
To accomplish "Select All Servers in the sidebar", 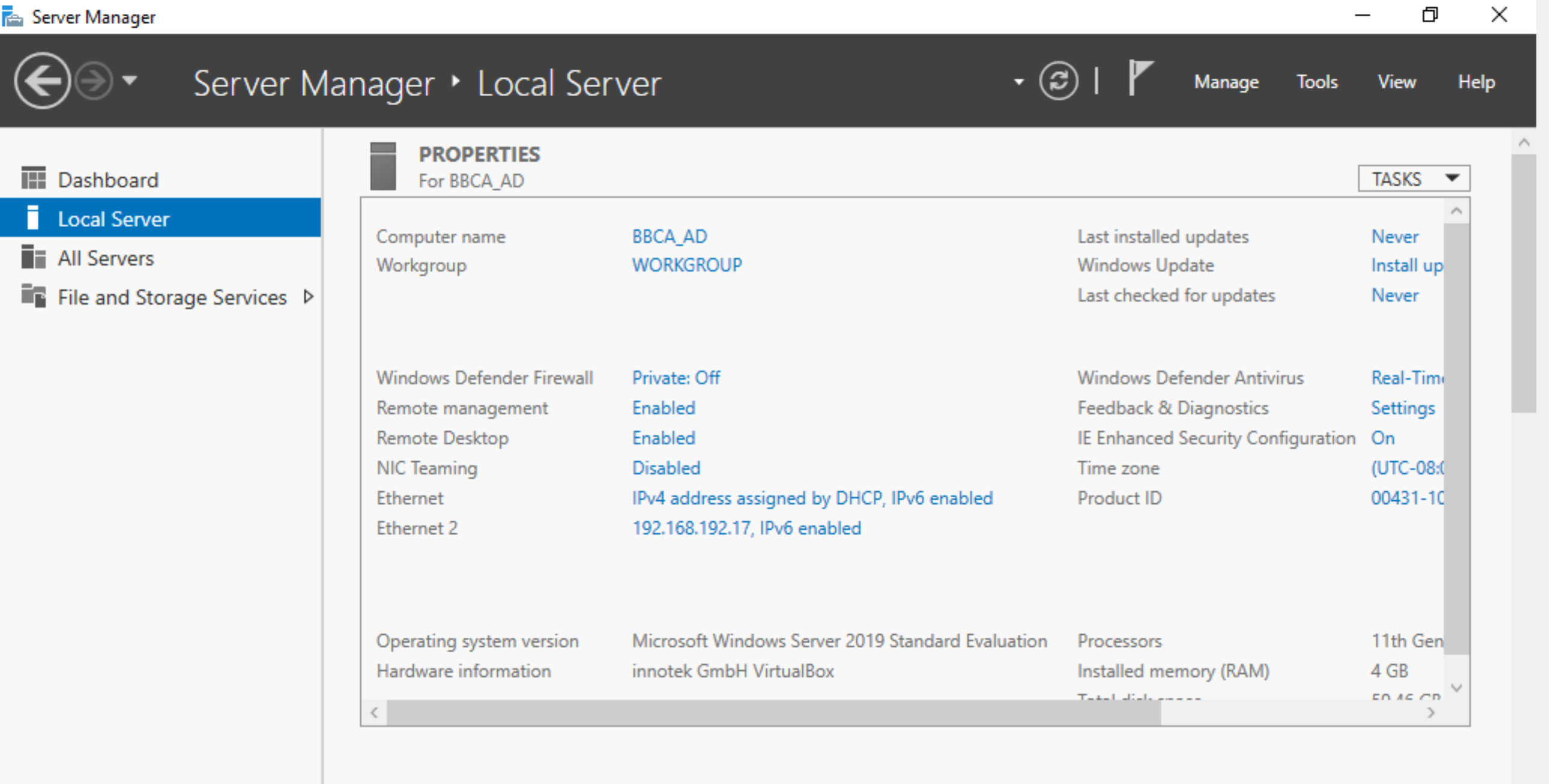I will coord(160,258).
